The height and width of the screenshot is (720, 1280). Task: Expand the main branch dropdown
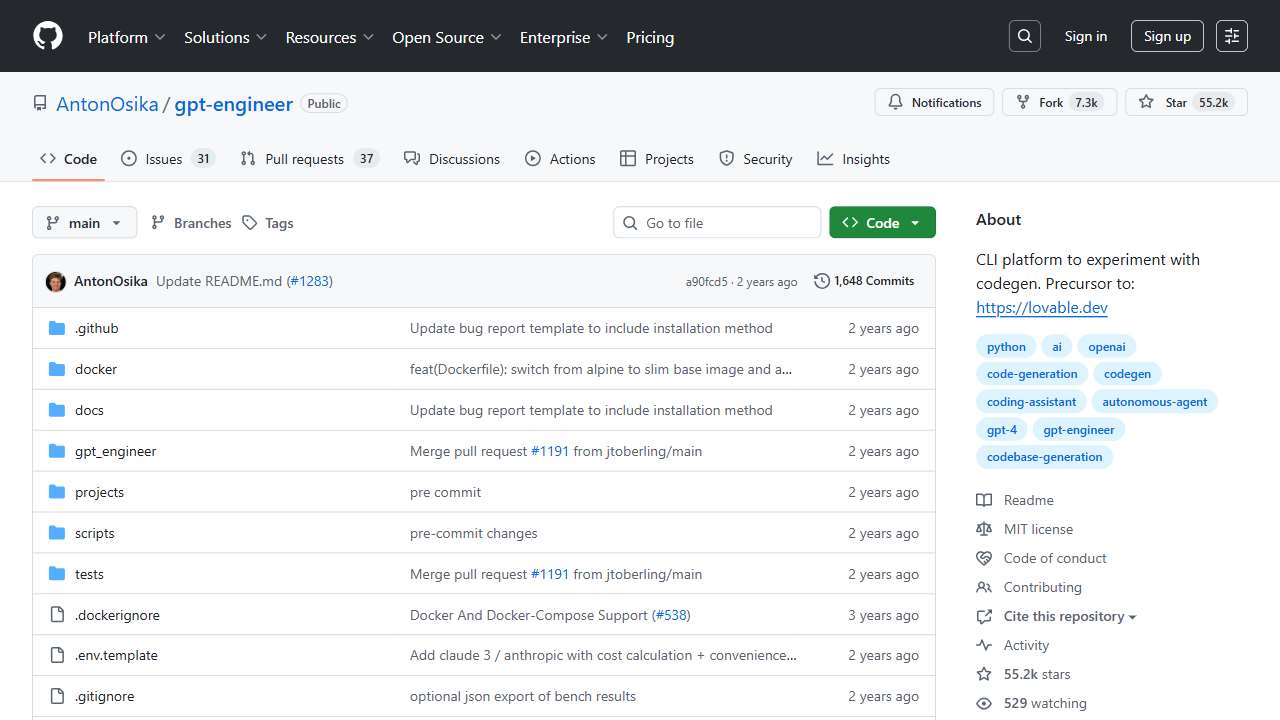click(x=84, y=223)
